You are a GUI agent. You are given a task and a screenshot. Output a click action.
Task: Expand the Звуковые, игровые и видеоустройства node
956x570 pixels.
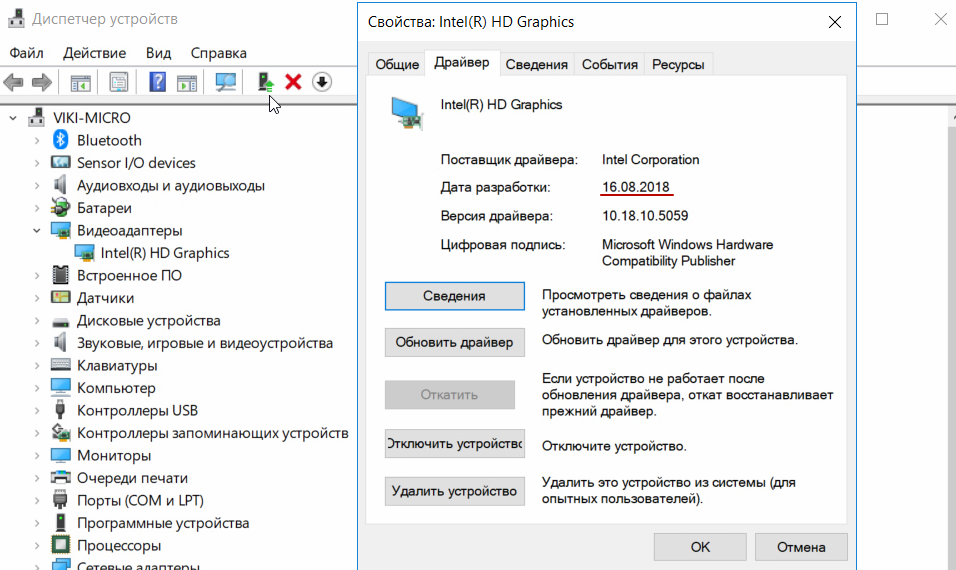pos(37,343)
